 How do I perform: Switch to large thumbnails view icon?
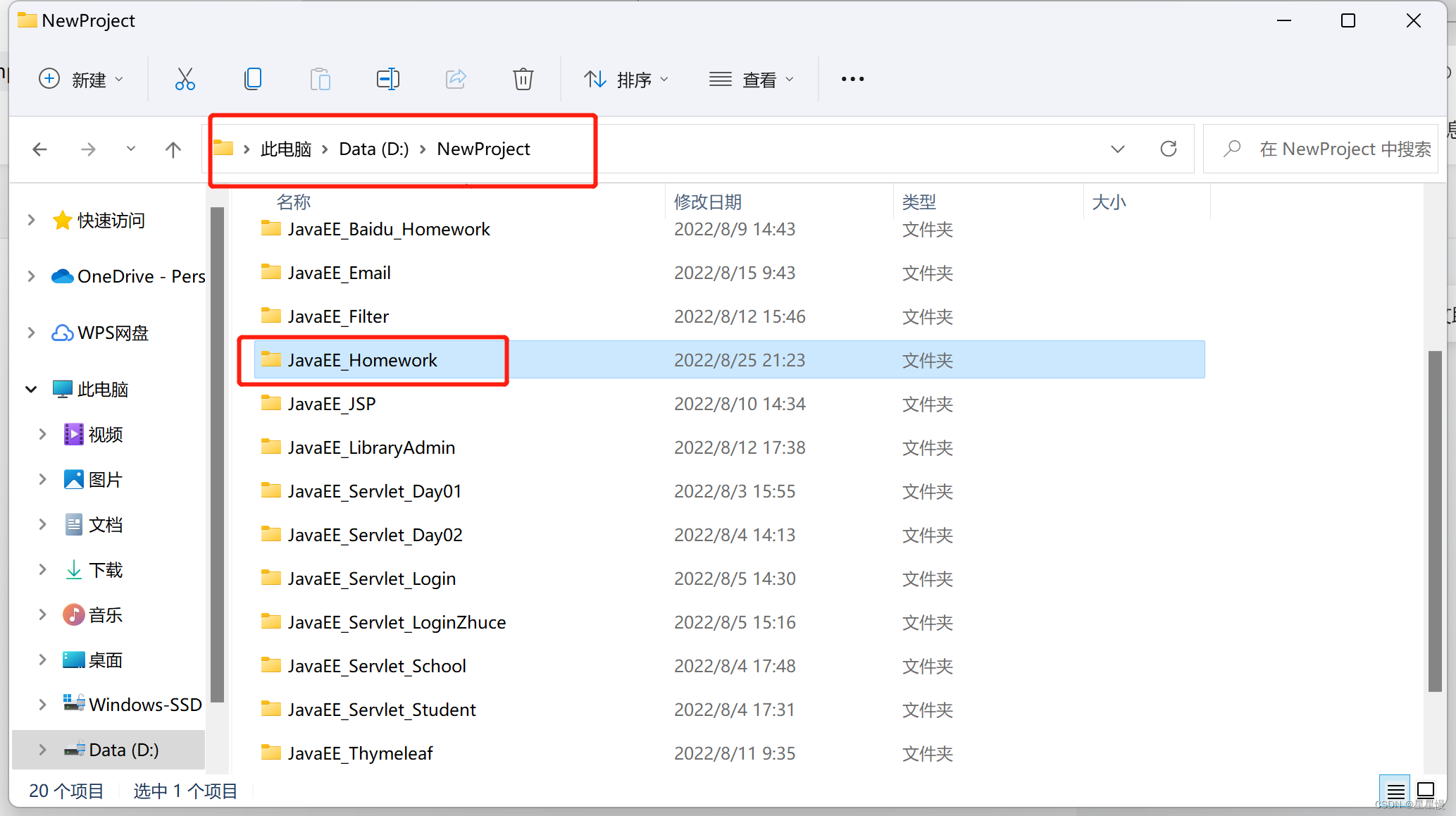(1426, 791)
